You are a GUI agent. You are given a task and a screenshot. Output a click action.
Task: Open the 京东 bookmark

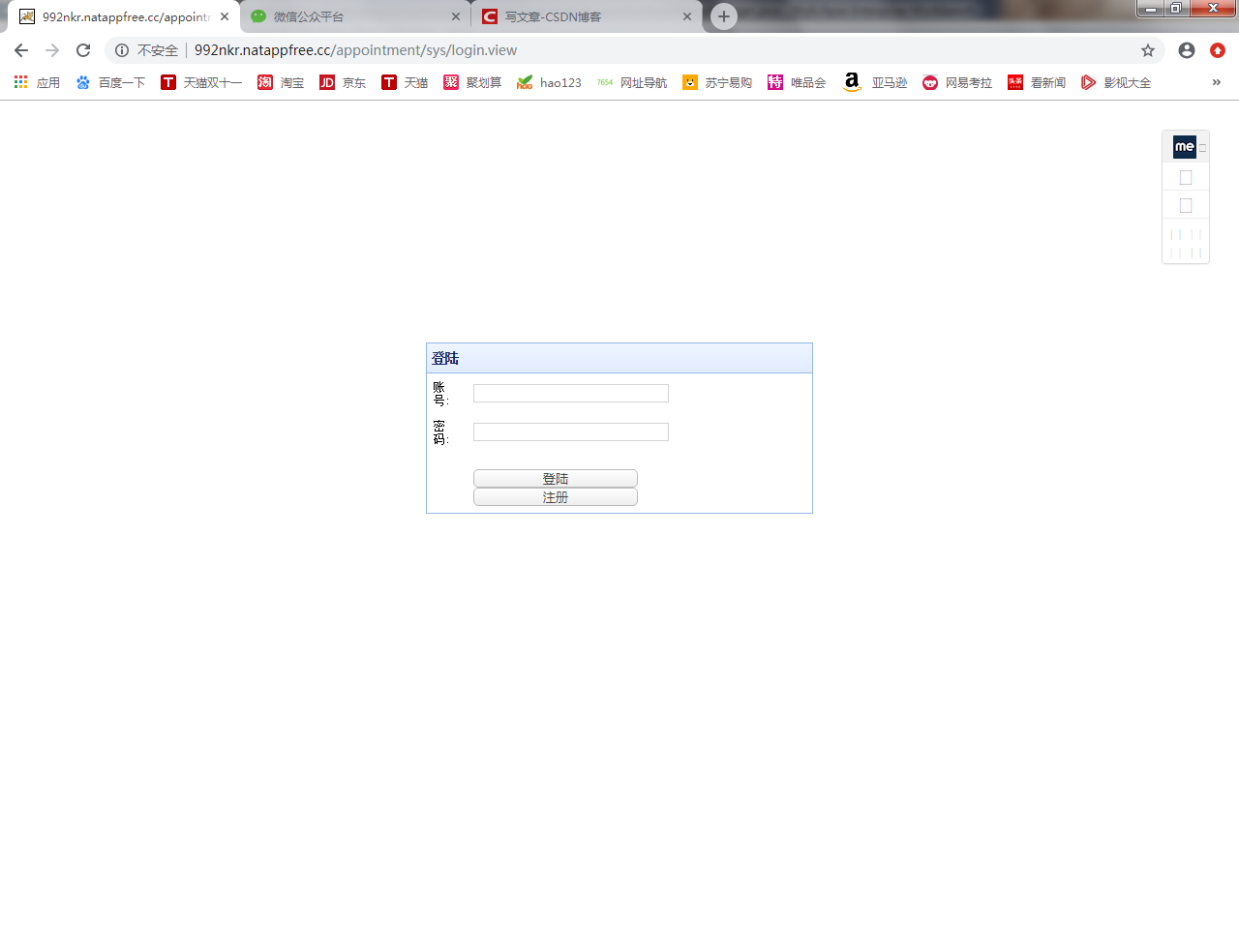[x=343, y=83]
